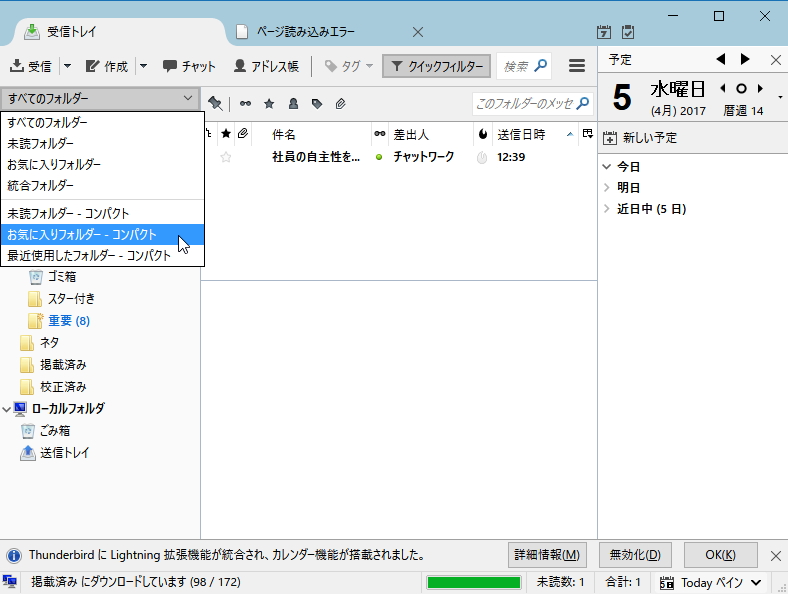Image resolution: width=788 pixels, height=594 pixels.
Task: Open the ネタ folder
Action: click(49, 343)
